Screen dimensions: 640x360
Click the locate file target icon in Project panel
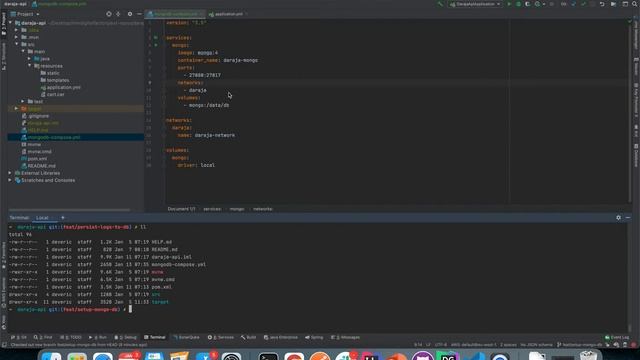[109, 14]
